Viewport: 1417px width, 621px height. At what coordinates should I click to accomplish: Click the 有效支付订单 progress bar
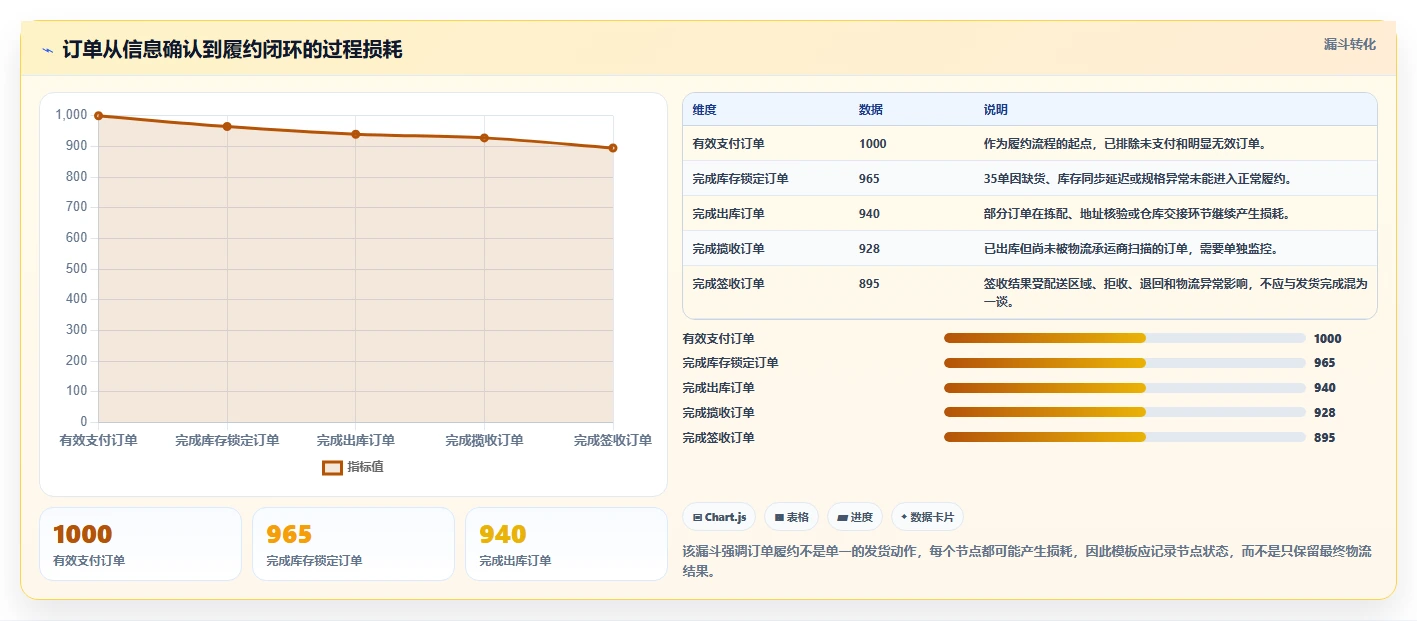1125,338
